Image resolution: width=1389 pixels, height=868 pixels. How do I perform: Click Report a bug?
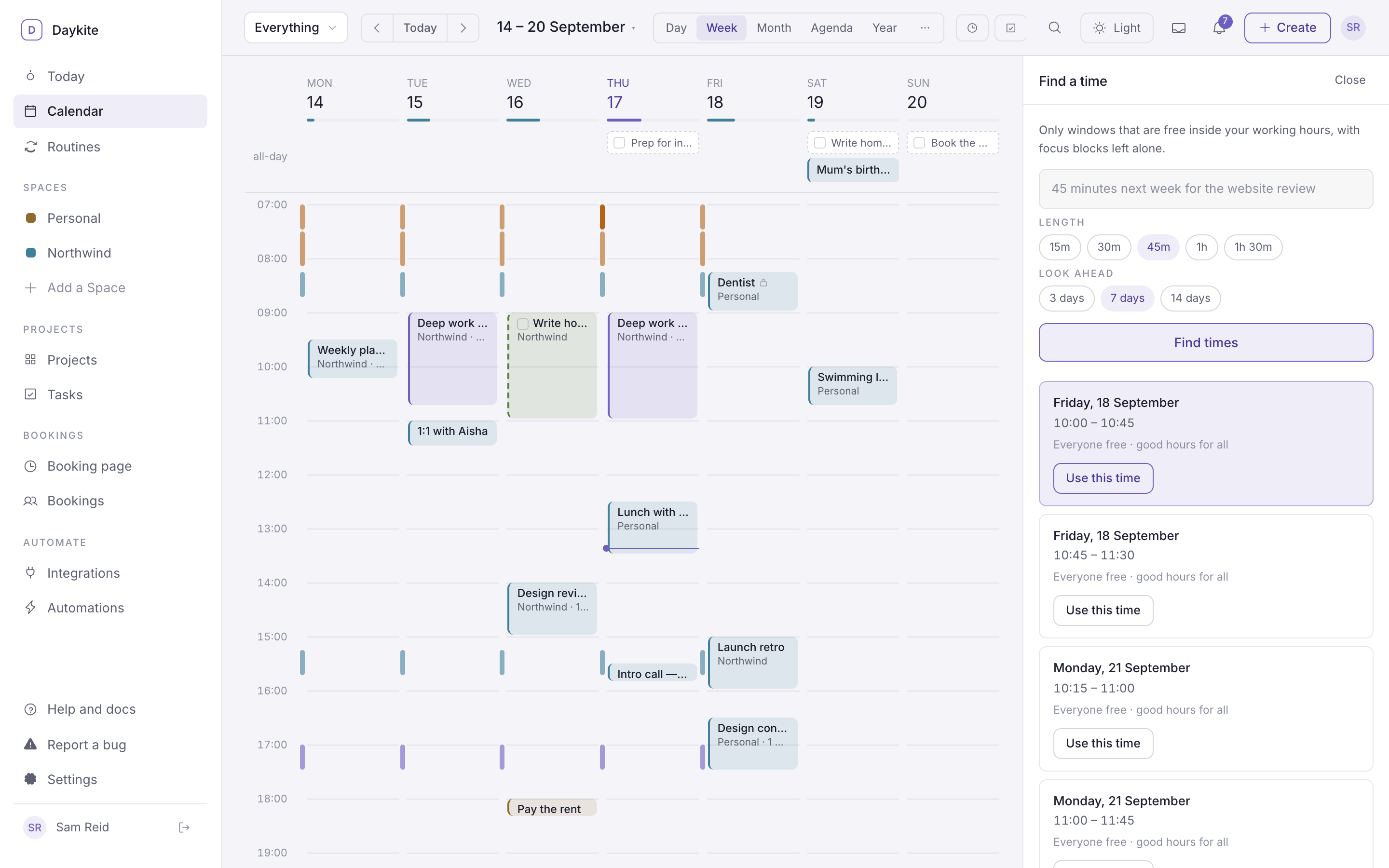click(x=110, y=745)
